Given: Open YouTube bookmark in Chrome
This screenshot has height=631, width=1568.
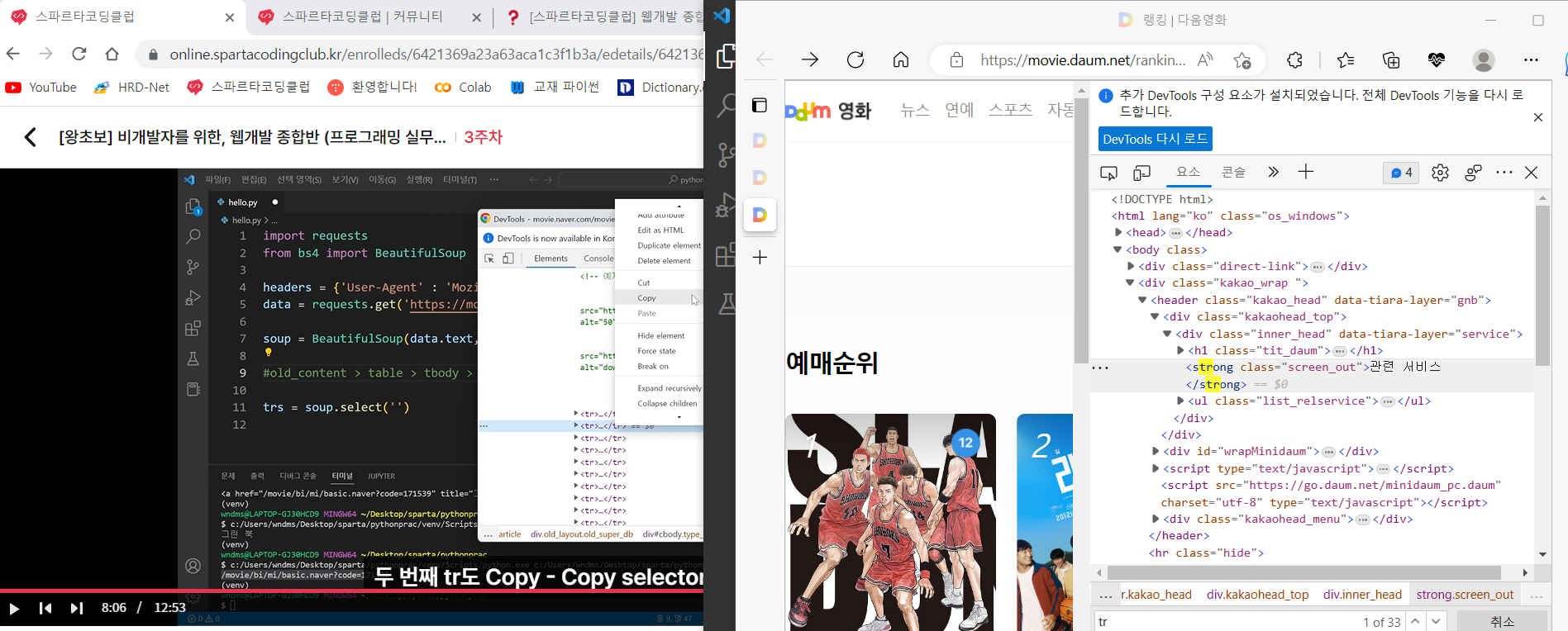Looking at the screenshot, I should pos(41,87).
